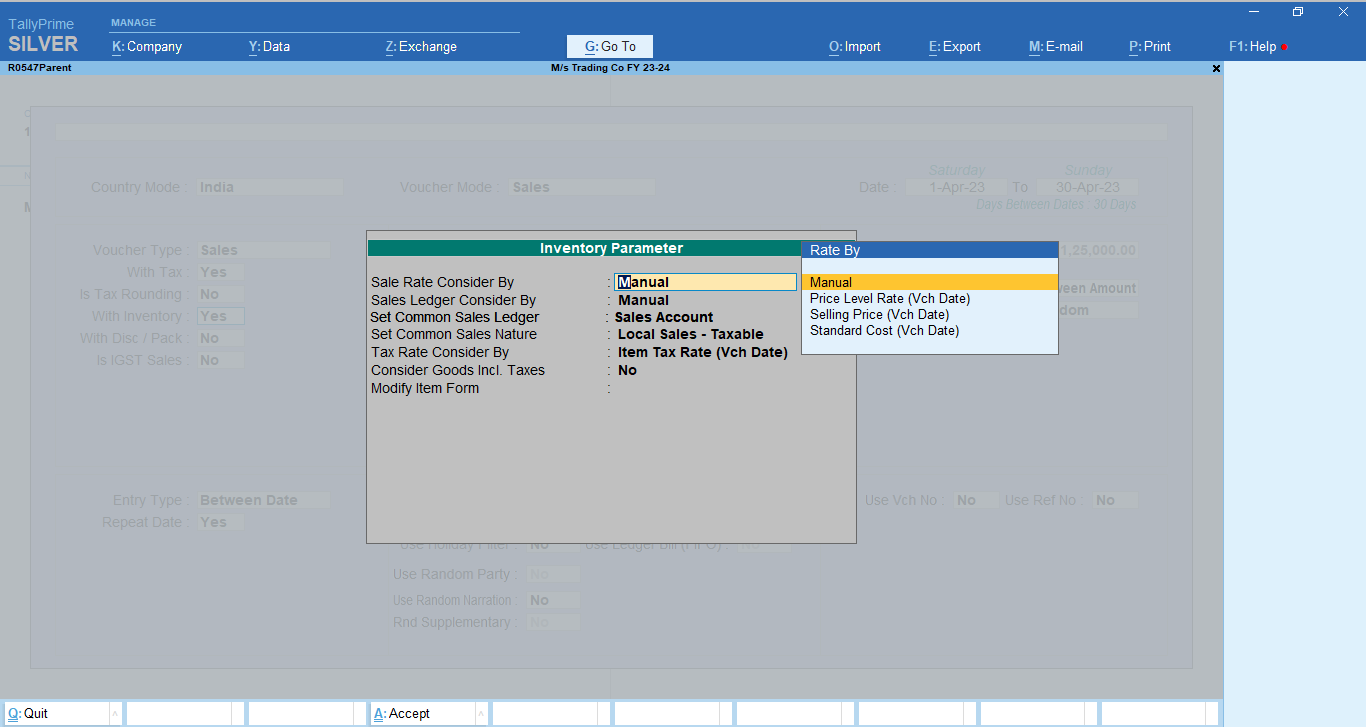The width and height of the screenshot is (1372, 727).
Task: Expand the caret beside Quit button
Action: coord(115,713)
